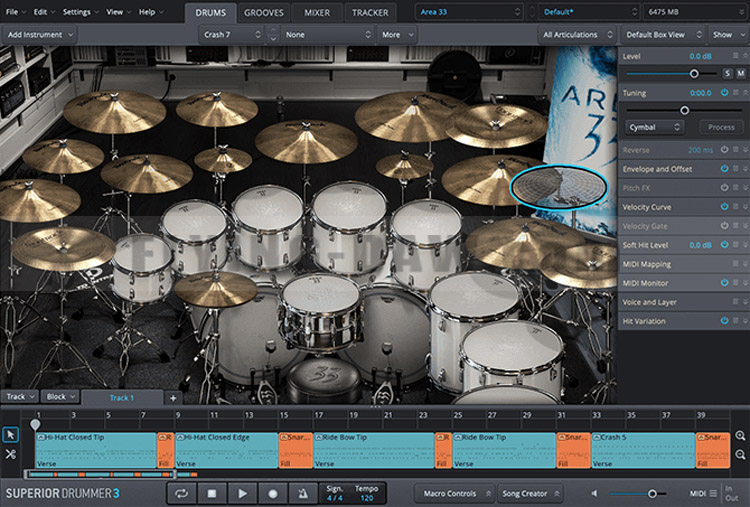Viewport: 750px width, 507px height.
Task: Adjust the Level slider handle
Action: (694, 74)
